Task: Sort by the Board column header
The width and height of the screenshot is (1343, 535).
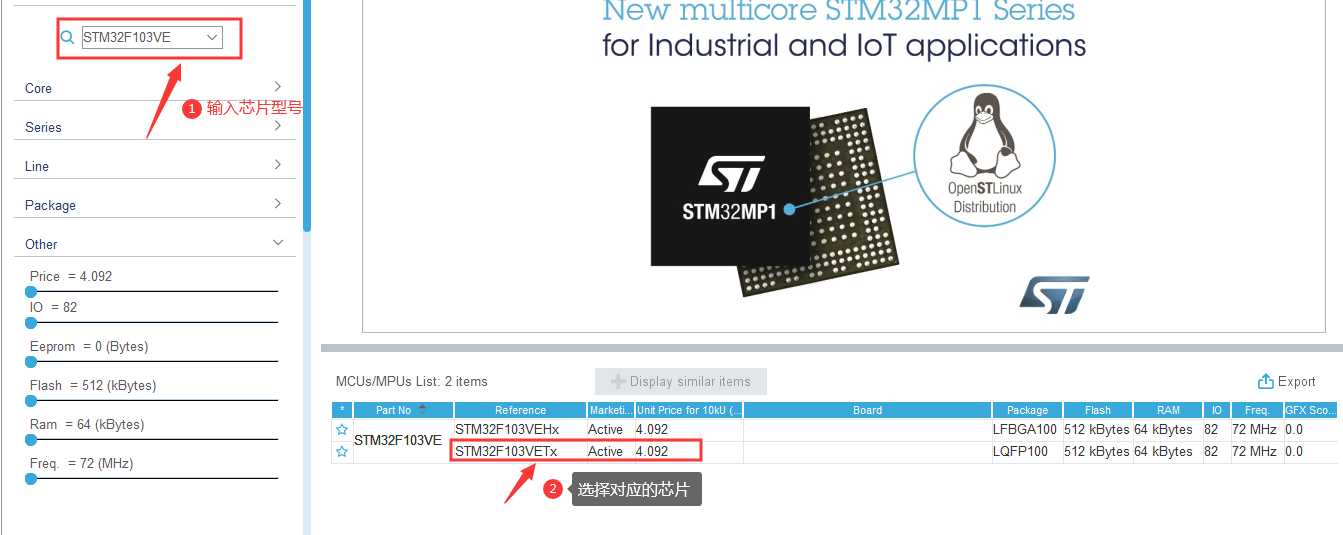Action: 867,410
